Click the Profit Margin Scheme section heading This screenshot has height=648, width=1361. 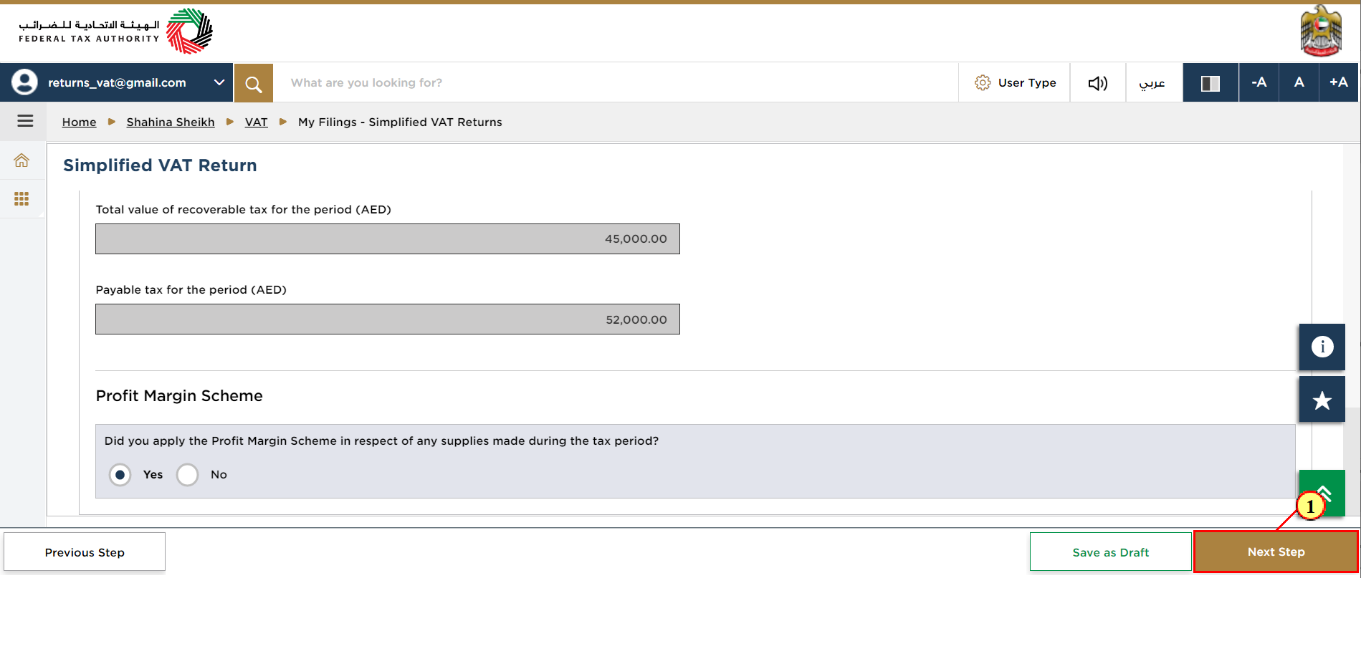click(x=179, y=396)
